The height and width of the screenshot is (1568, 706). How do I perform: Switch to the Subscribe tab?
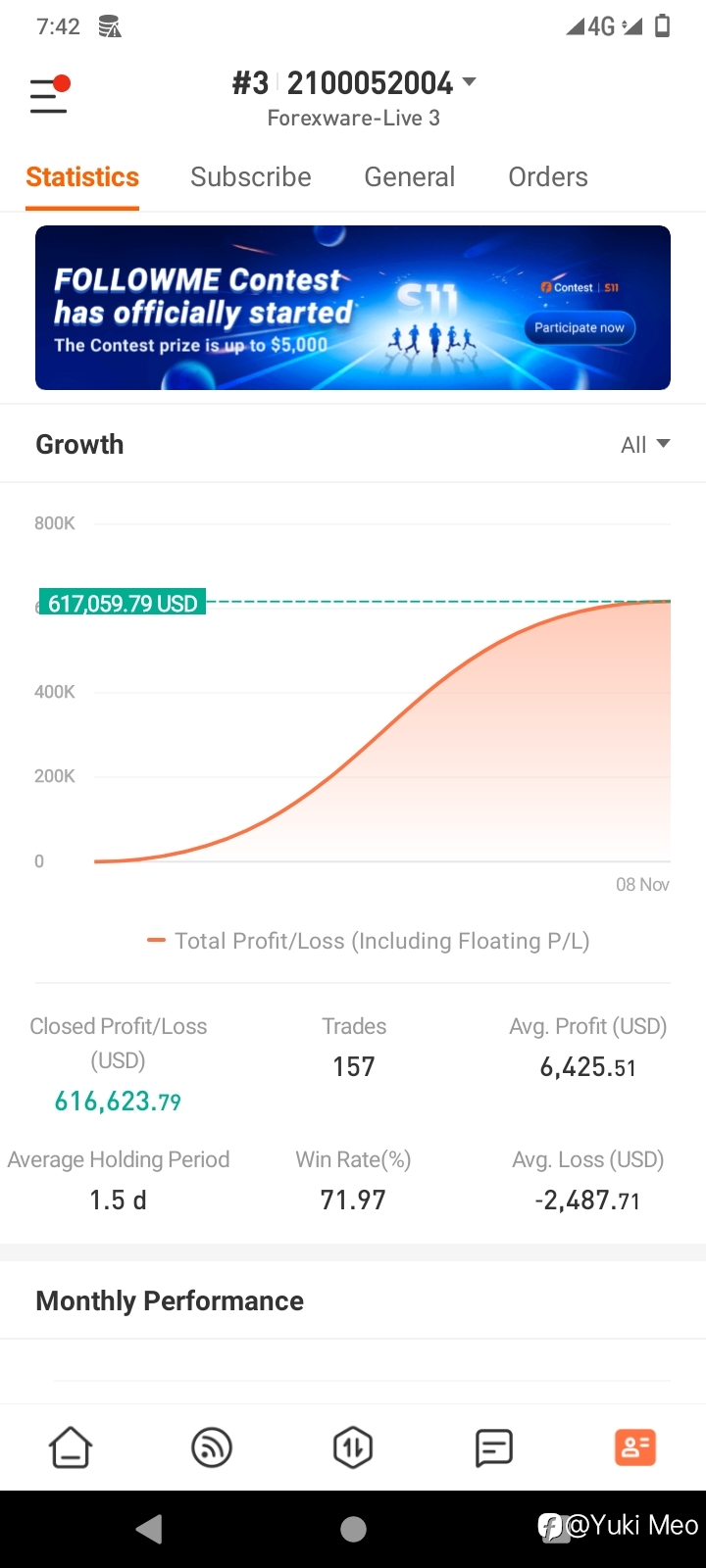click(x=250, y=177)
